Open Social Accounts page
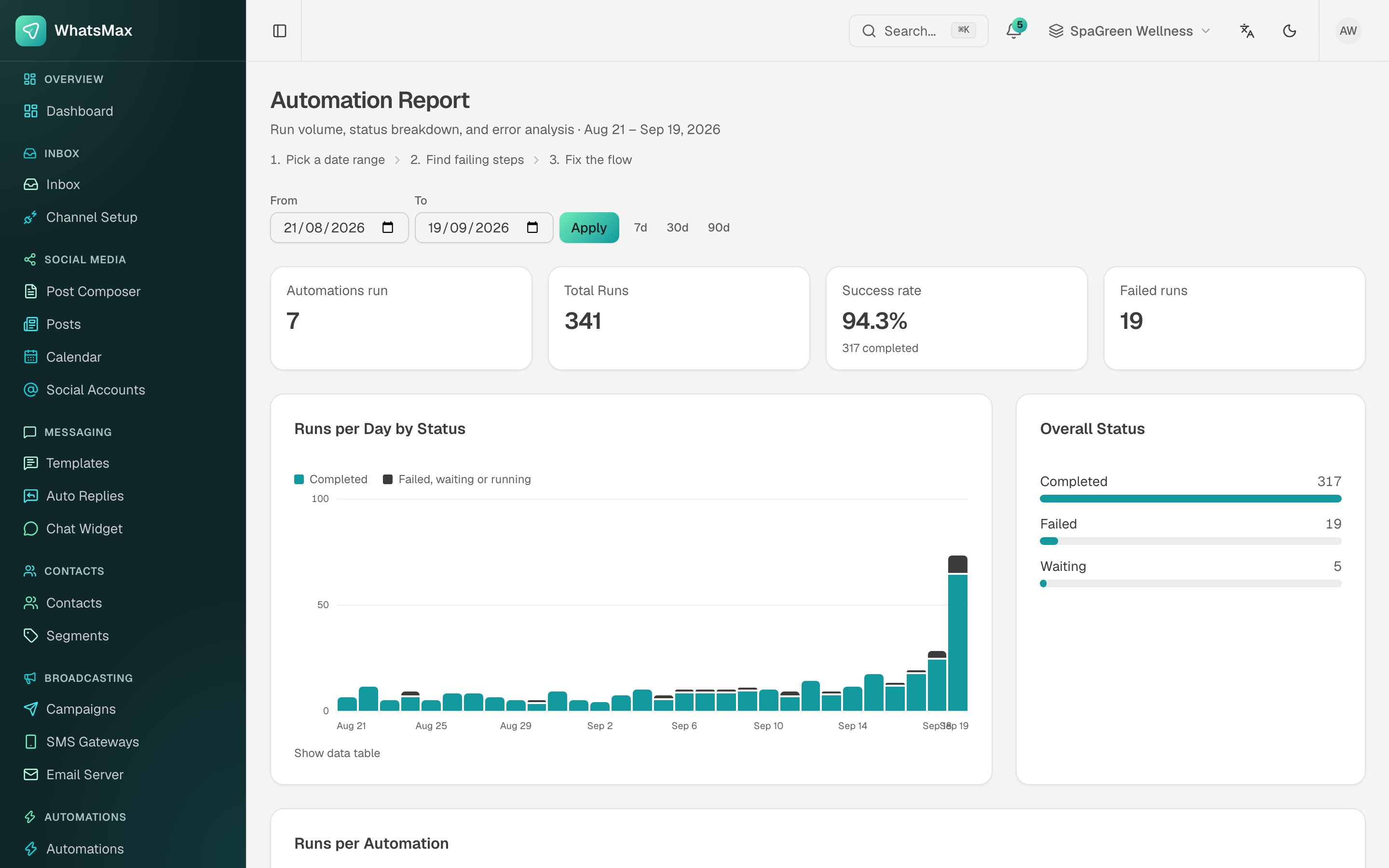Image resolution: width=1389 pixels, height=868 pixels. tap(95, 390)
